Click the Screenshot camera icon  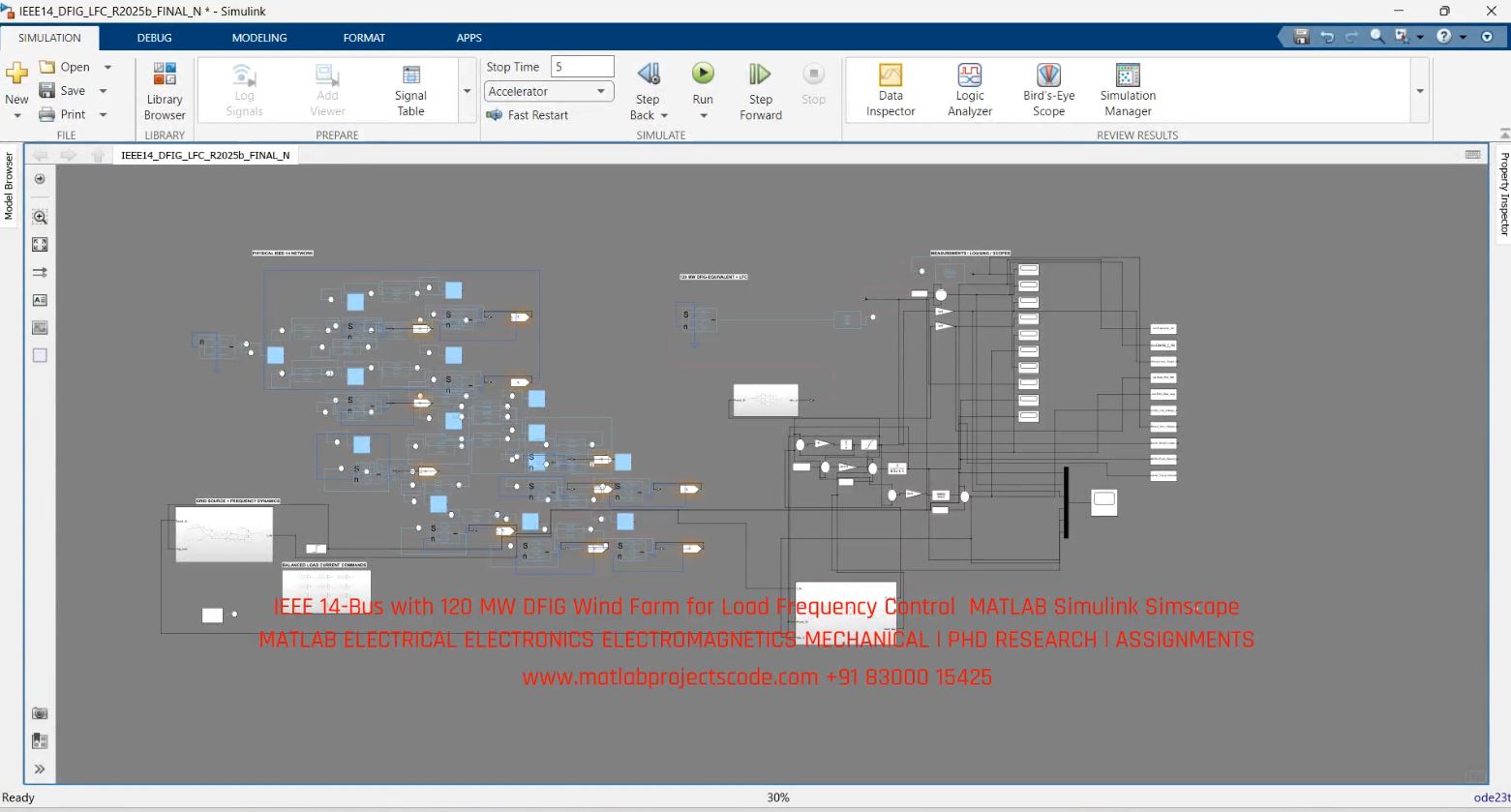coord(40,713)
